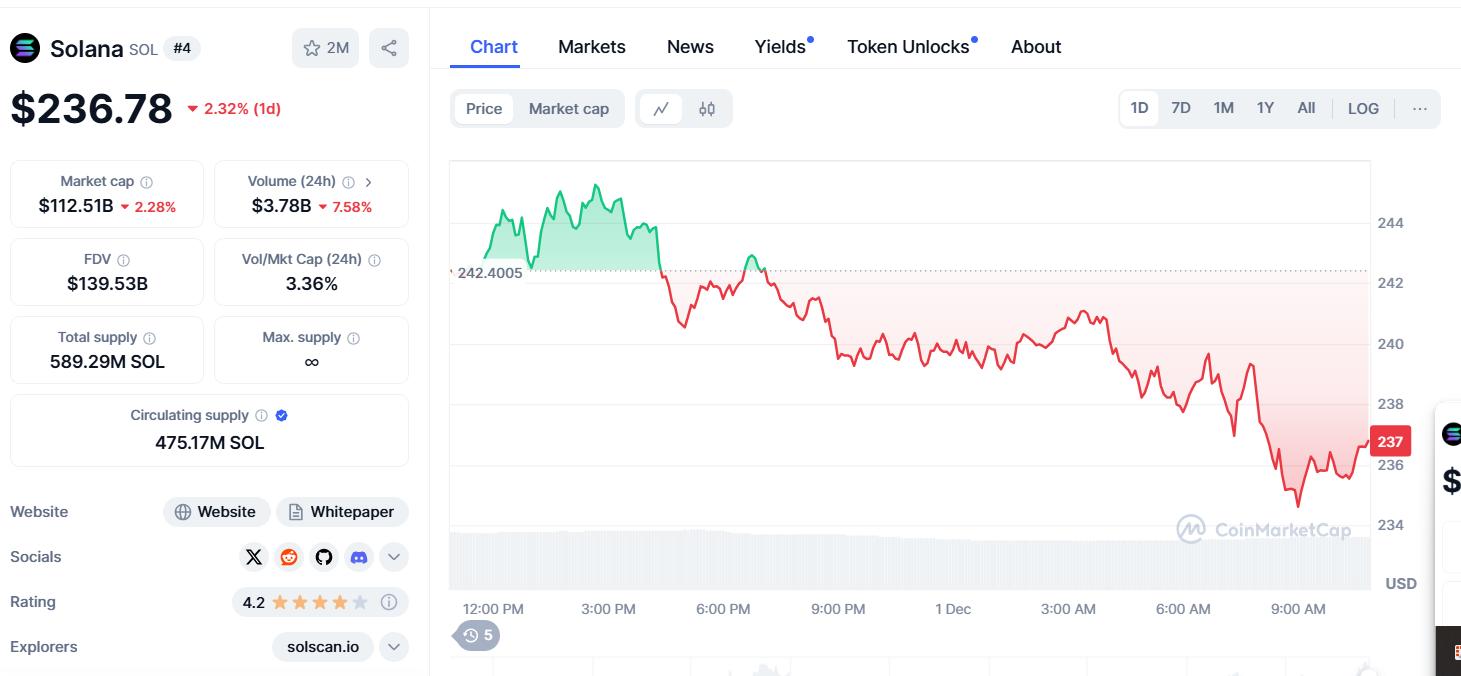Open Solana's X (Twitter) social icon
This screenshot has width=1461, height=676.
(x=255, y=557)
